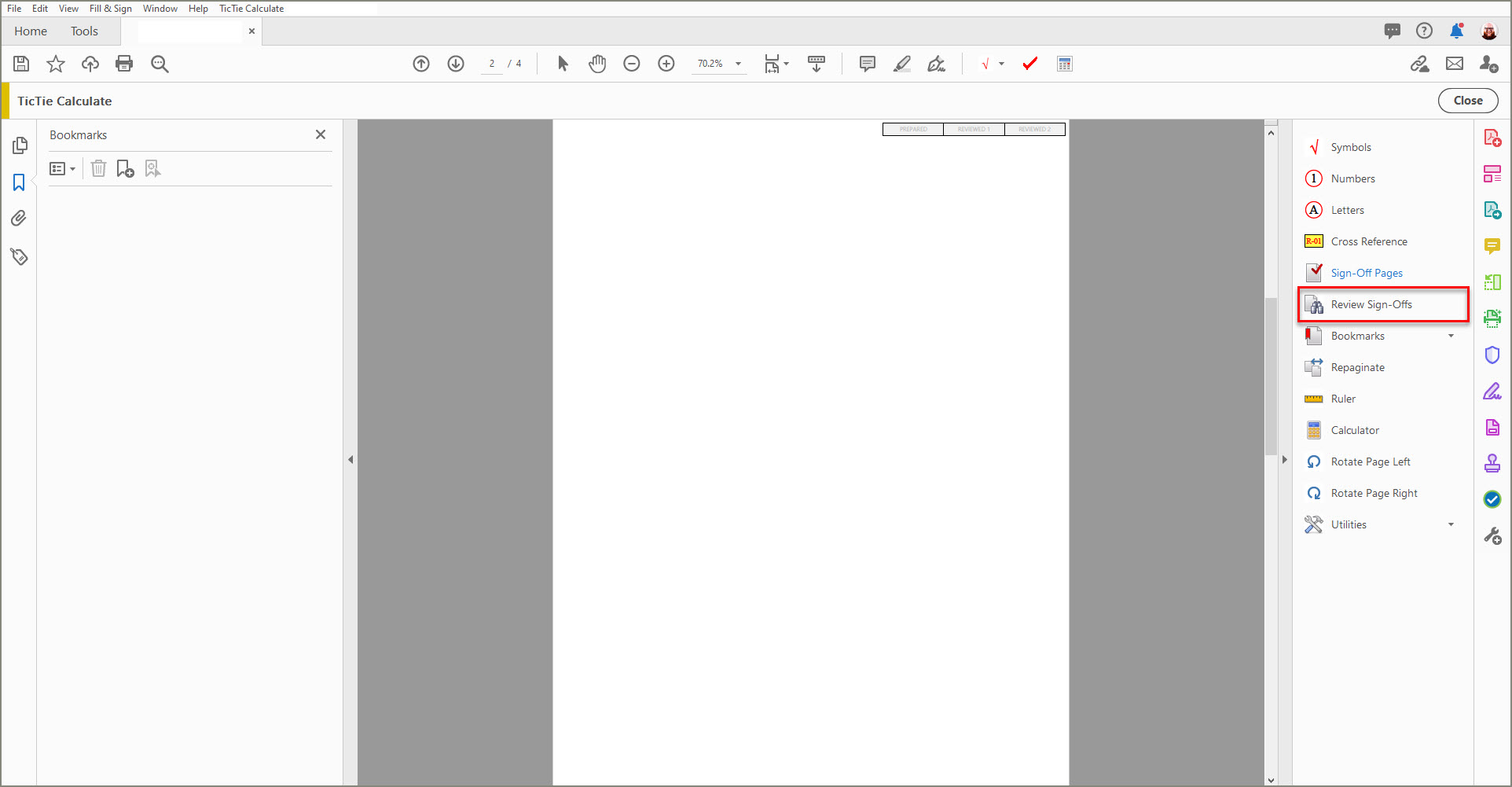
Task: Open the Comment tool in the right sidebar
Action: tap(1492, 246)
